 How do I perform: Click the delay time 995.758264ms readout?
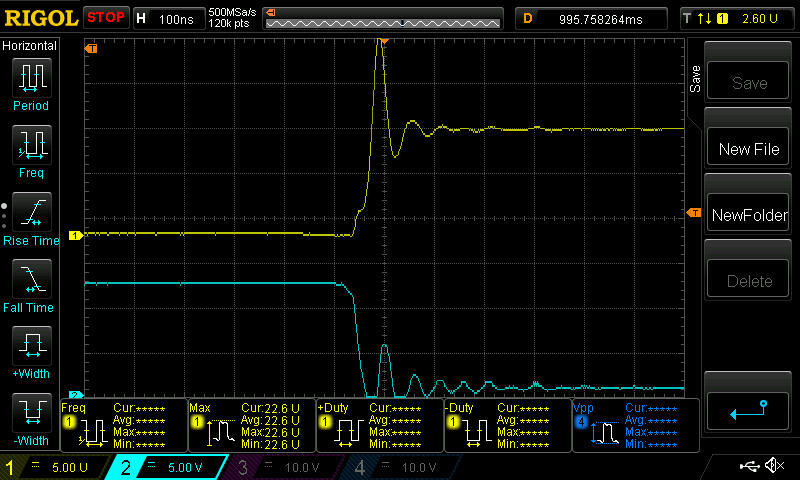(x=601, y=19)
